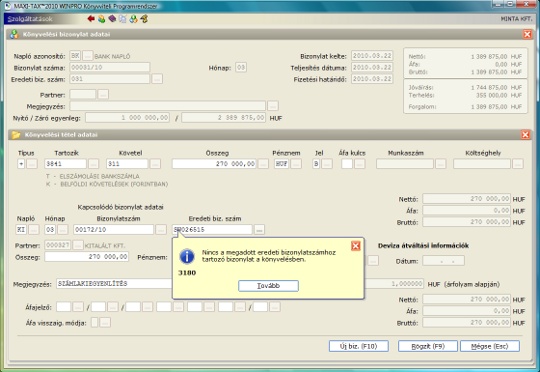Click the colored spheres toolbar icon
Viewport: 540px width, 372px height.
(133, 19)
